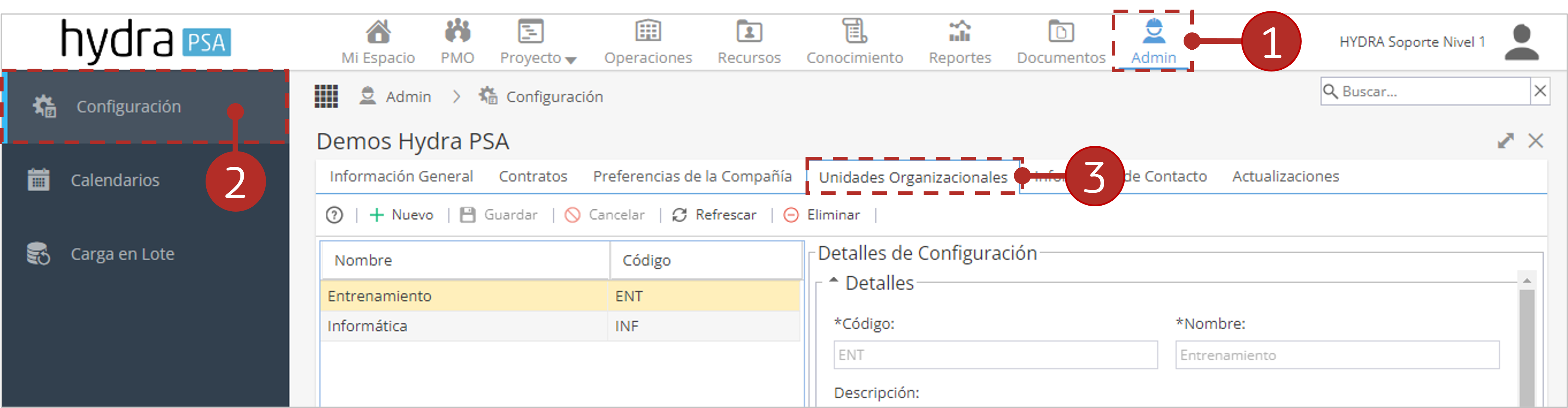1568x408 pixels.
Task: Open the apps grid menu icon
Action: tap(326, 96)
